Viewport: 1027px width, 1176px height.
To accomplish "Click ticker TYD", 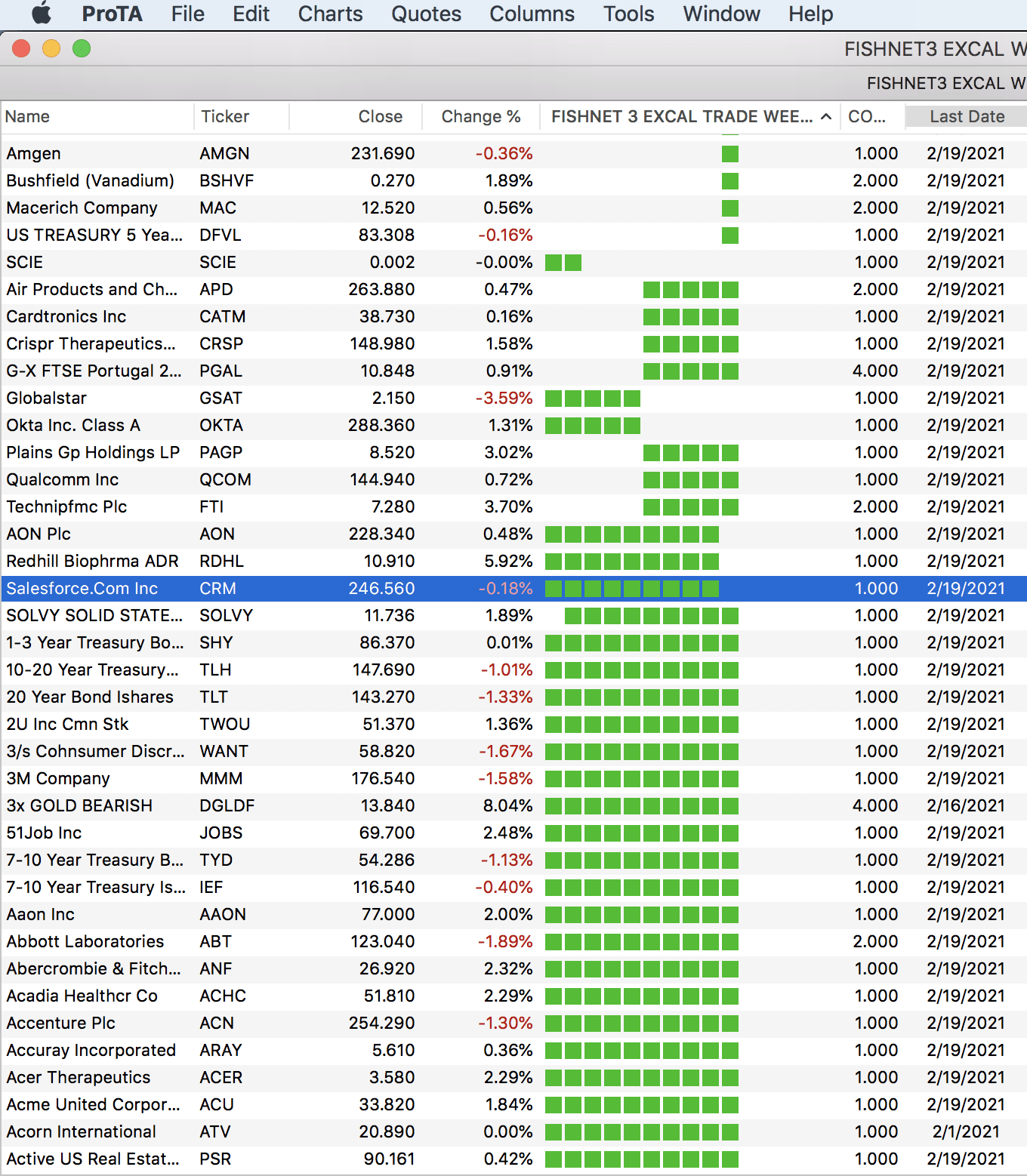I will tap(216, 860).
